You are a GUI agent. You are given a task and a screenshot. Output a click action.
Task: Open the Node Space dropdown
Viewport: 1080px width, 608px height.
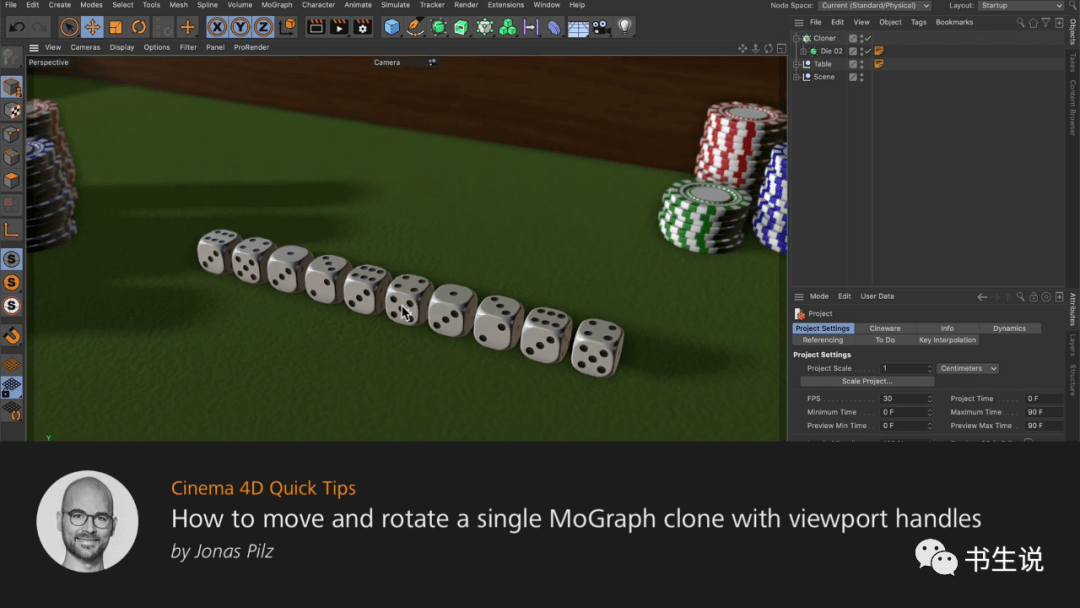point(875,6)
